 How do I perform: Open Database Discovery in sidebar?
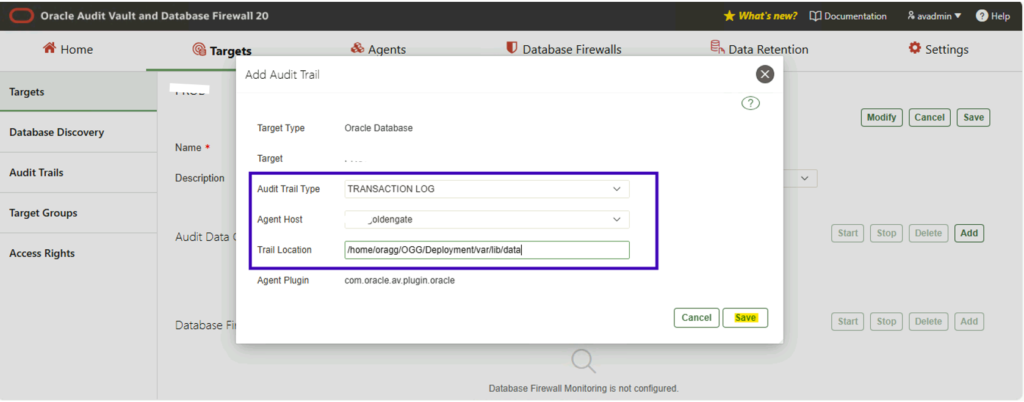[x=78, y=132]
